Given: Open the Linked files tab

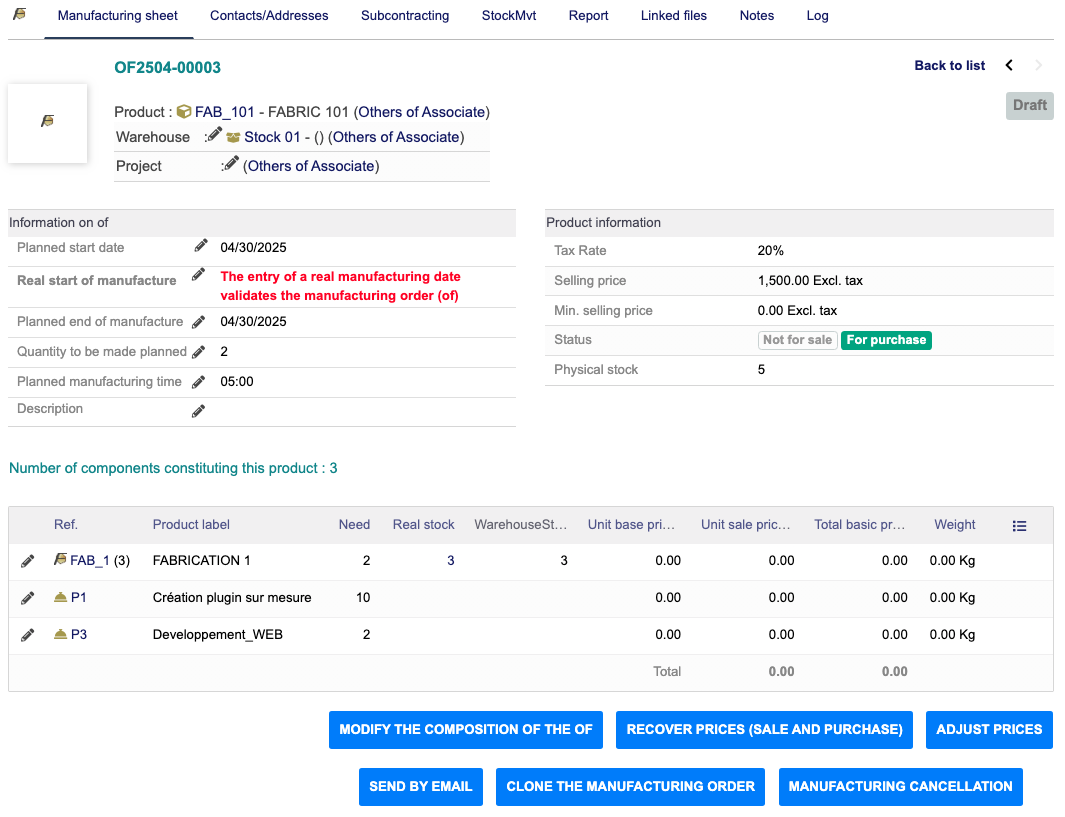Looking at the screenshot, I should (x=674, y=16).
